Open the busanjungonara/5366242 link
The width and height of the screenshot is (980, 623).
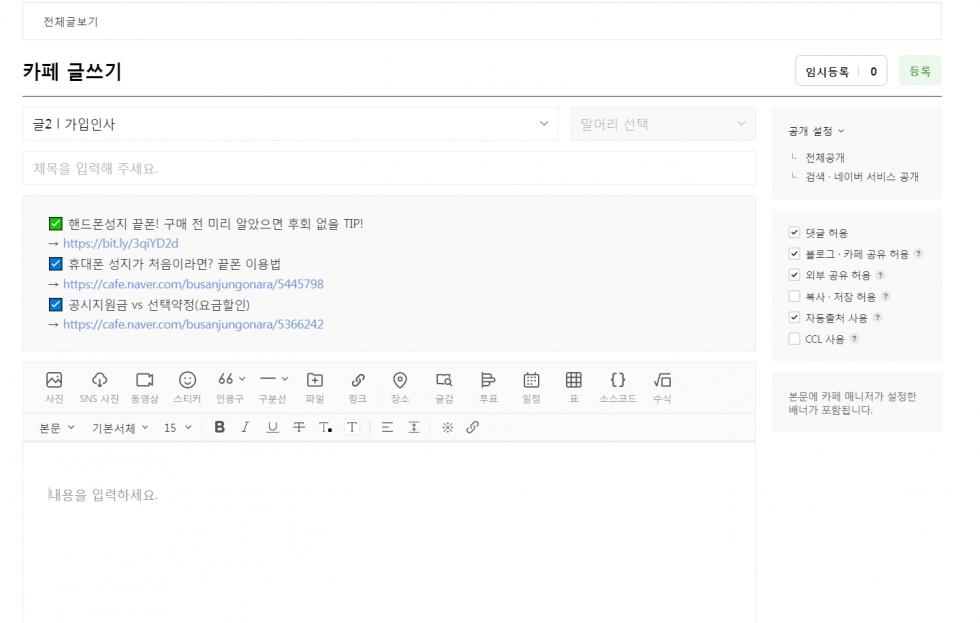click(x=193, y=324)
